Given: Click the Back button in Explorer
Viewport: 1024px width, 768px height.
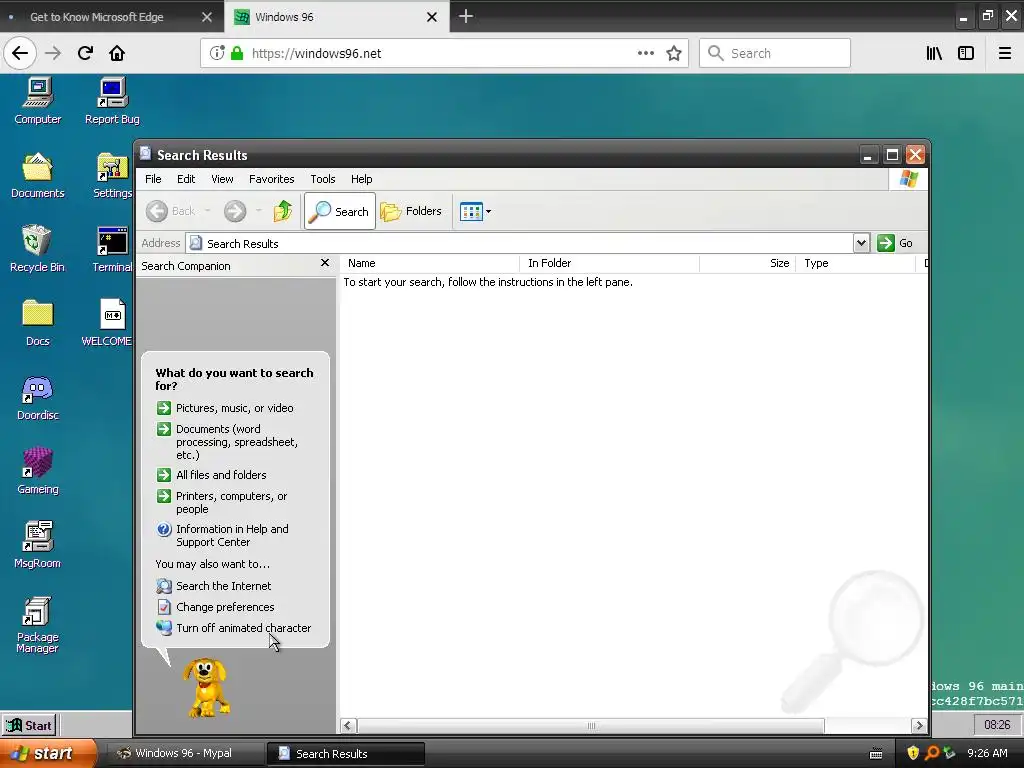Looking at the screenshot, I should [170, 211].
